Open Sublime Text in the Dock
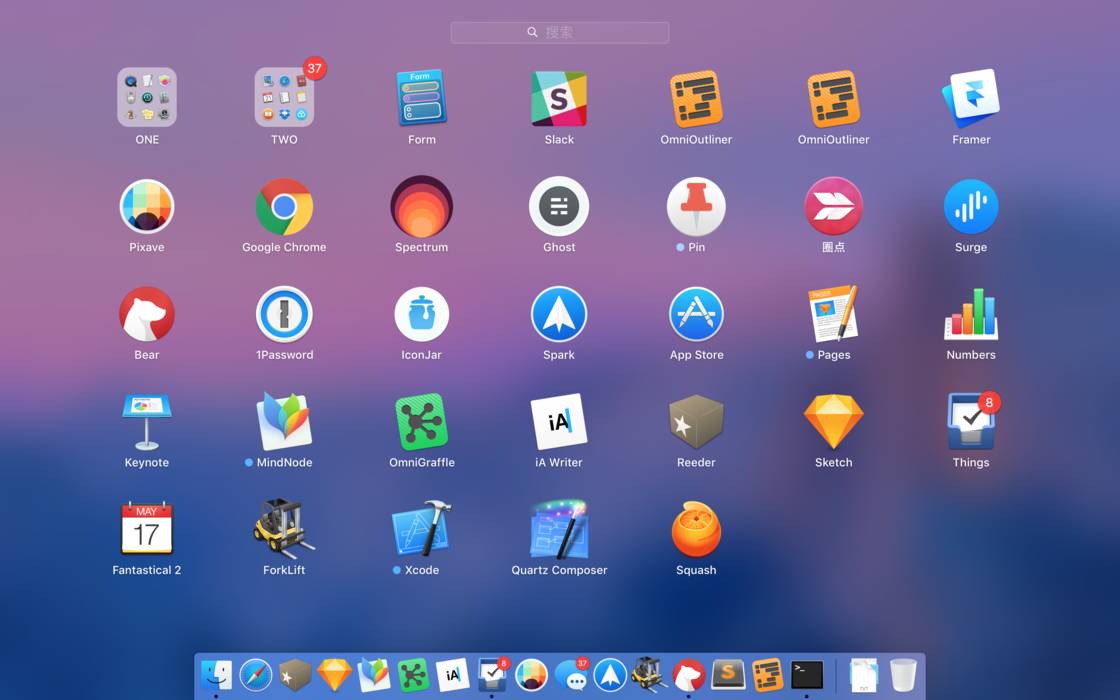Screen dimensions: 1120x700 click(728, 675)
